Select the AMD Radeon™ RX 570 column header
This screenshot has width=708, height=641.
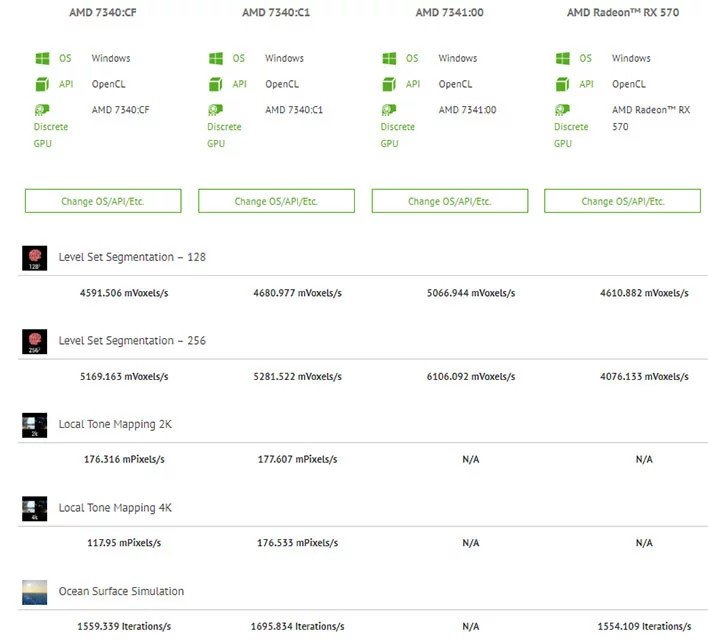coord(623,13)
